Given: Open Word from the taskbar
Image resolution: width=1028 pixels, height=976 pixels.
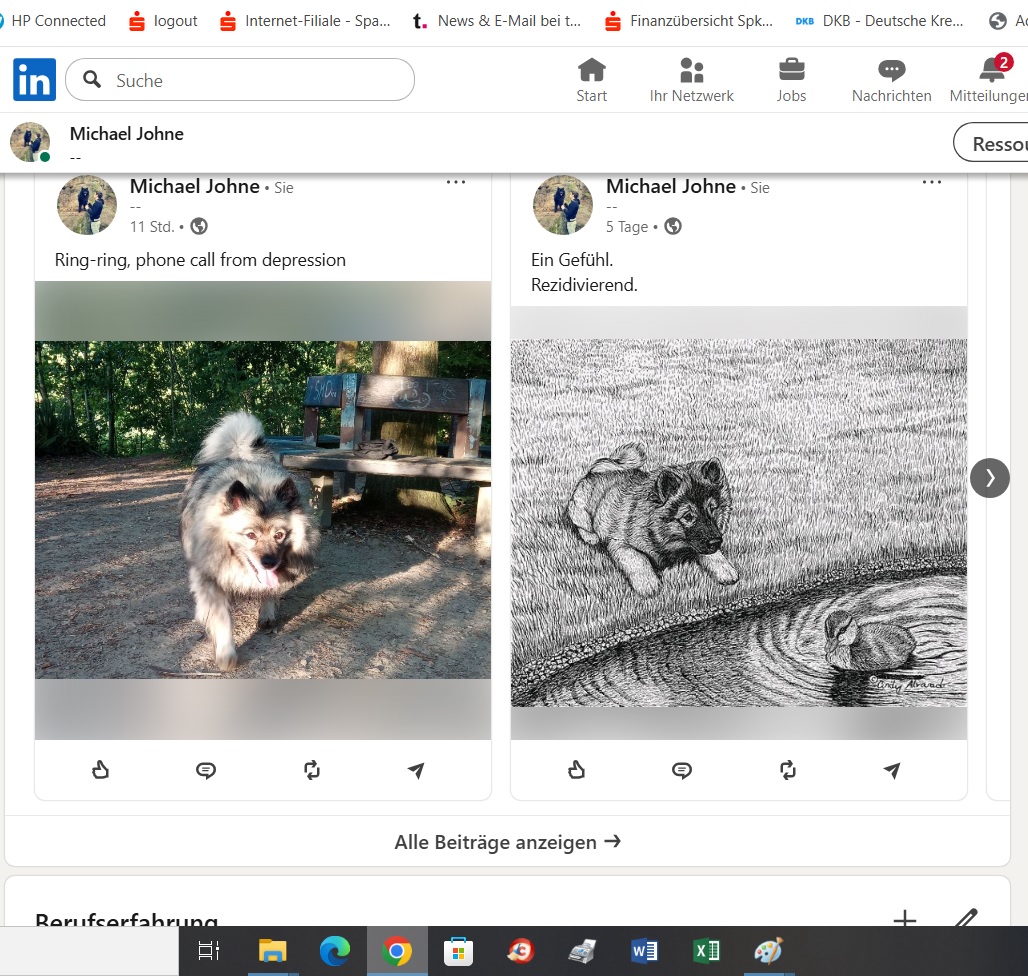Looking at the screenshot, I should click(x=644, y=951).
